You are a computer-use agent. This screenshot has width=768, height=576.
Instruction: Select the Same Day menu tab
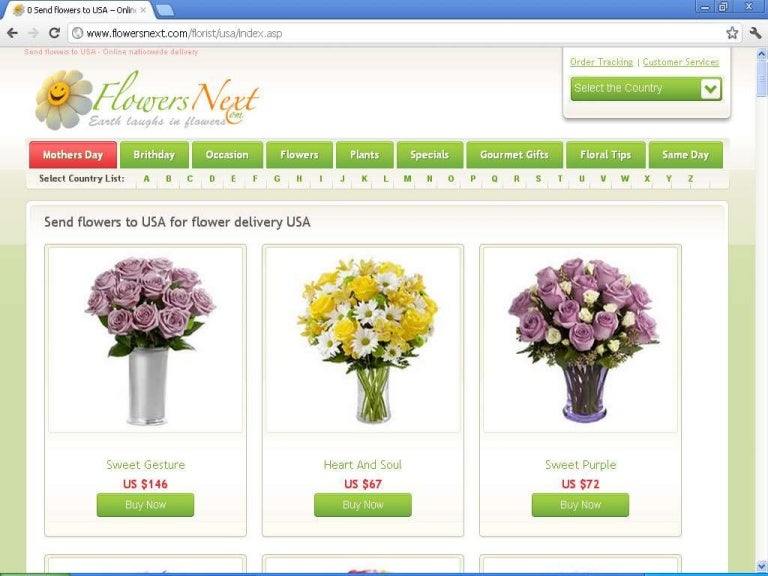pos(685,155)
